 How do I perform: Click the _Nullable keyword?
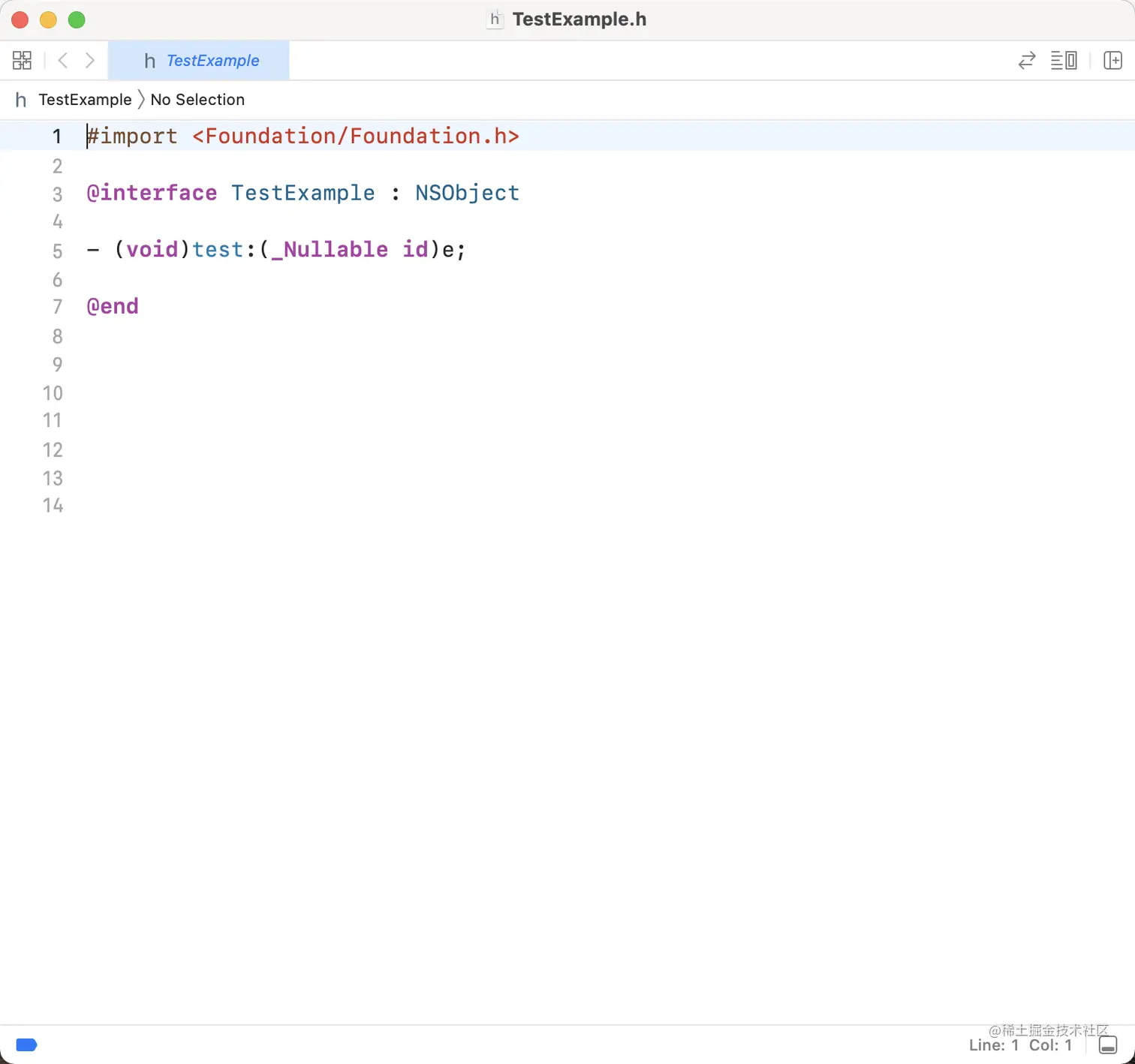click(x=330, y=249)
